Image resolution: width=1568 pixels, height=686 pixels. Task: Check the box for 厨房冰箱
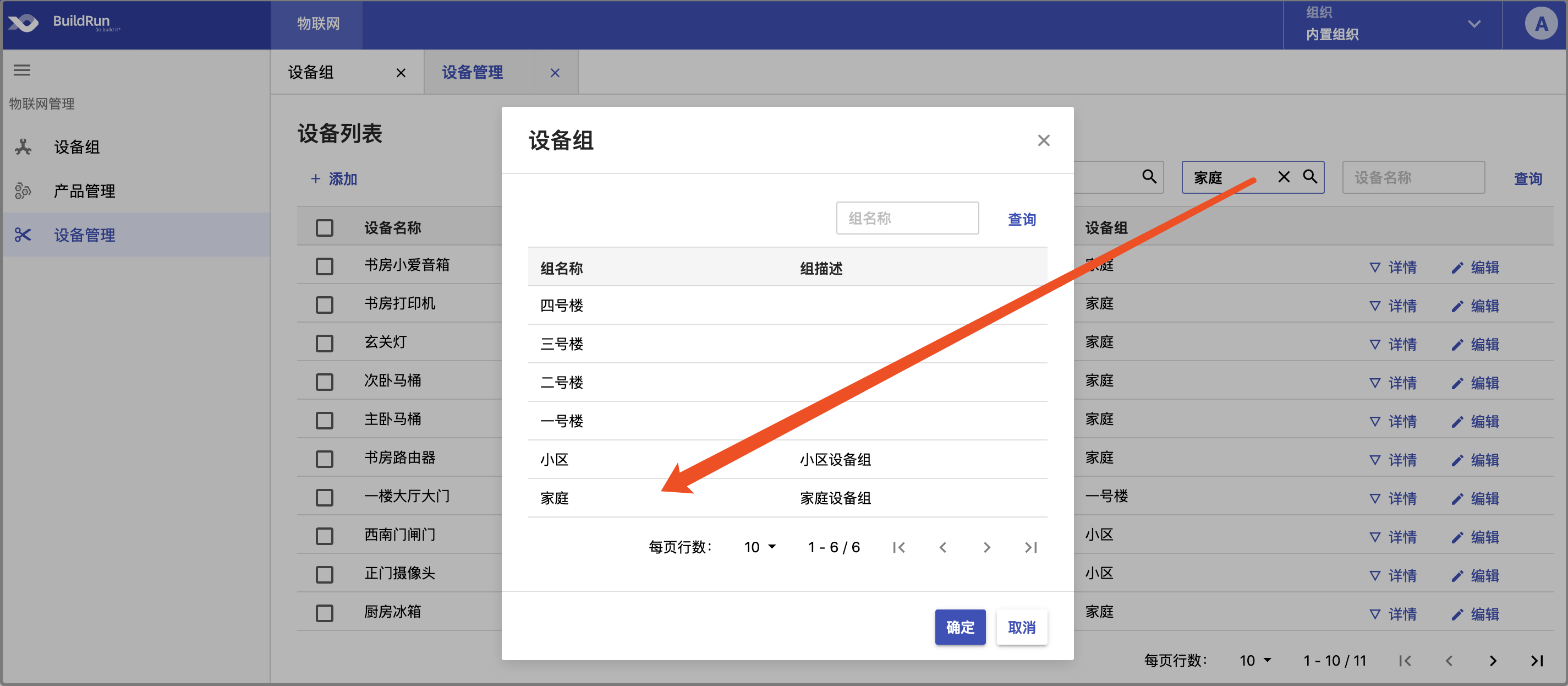tap(325, 613)
